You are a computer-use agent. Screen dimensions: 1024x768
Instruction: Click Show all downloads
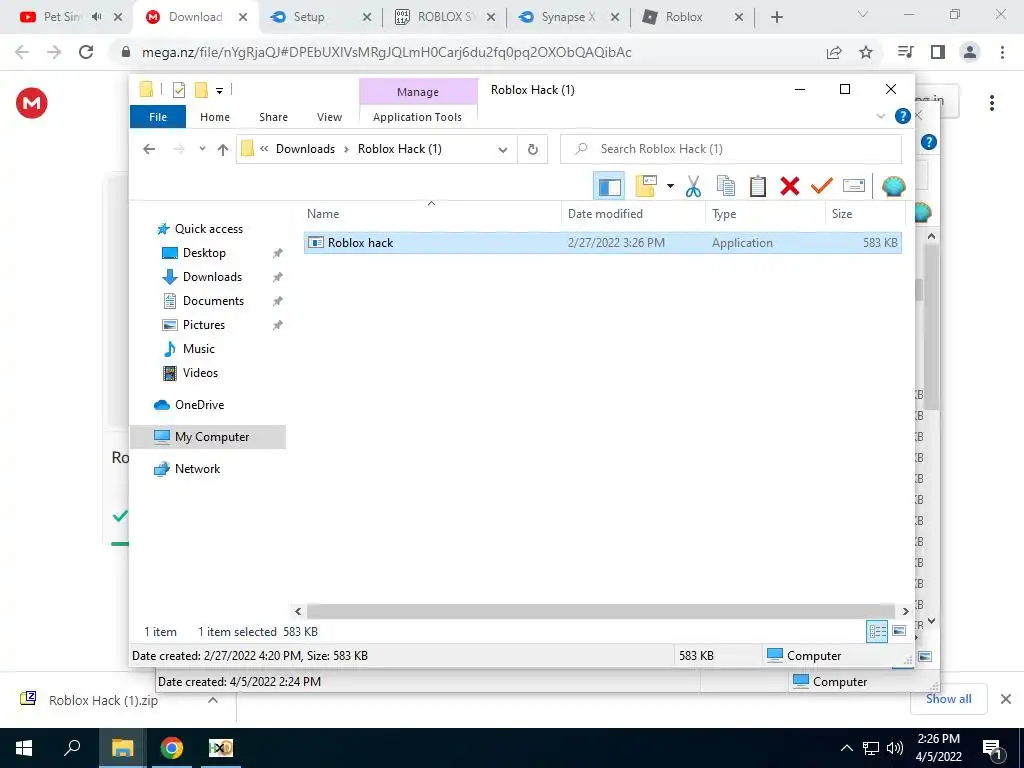click(948, 699)
